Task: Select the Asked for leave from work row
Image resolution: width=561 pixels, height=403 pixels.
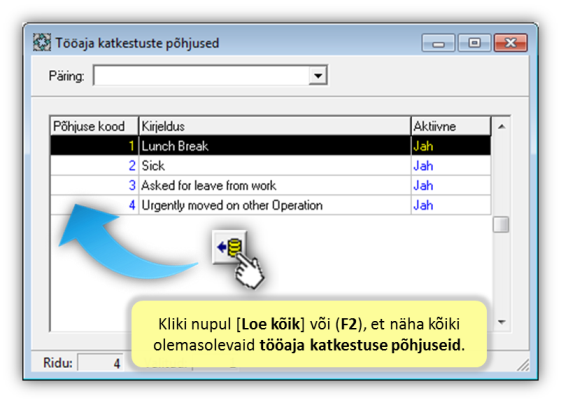Action: [x=270, y=185]
